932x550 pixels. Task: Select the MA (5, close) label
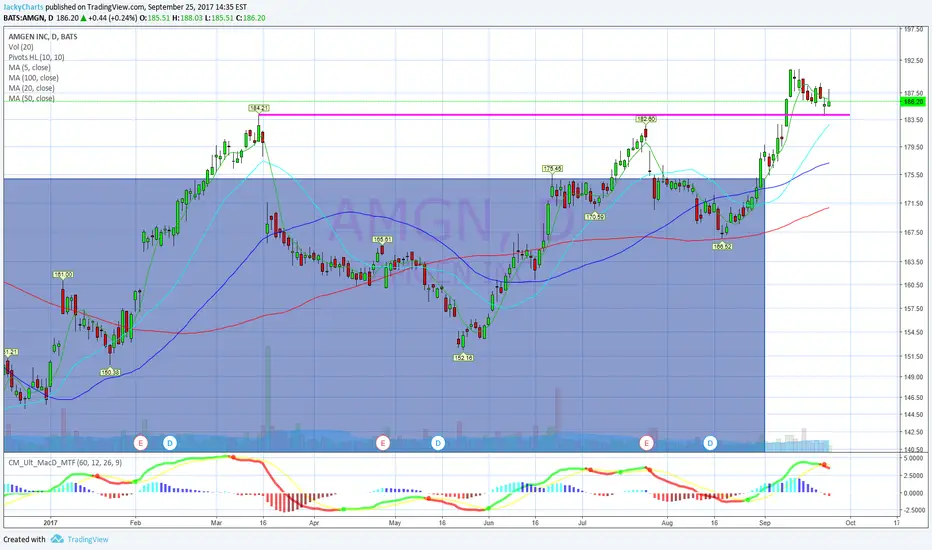[29, 68]
